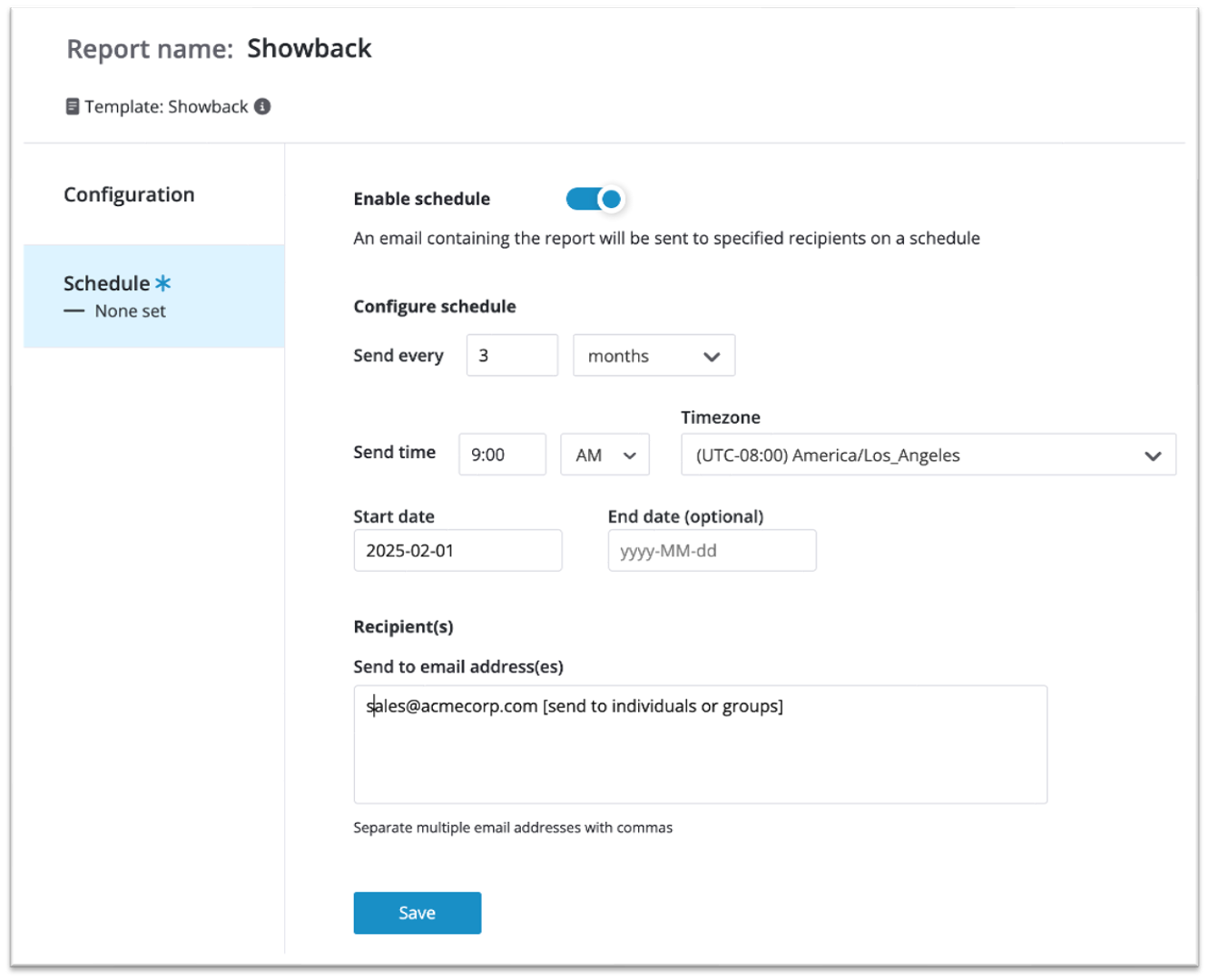Click the blue asterisk next to Schedule

[163, 283]
